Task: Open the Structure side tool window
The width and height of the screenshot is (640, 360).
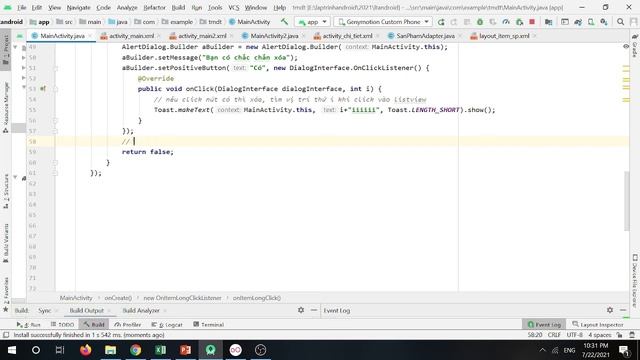Action: tap(6, 192)
